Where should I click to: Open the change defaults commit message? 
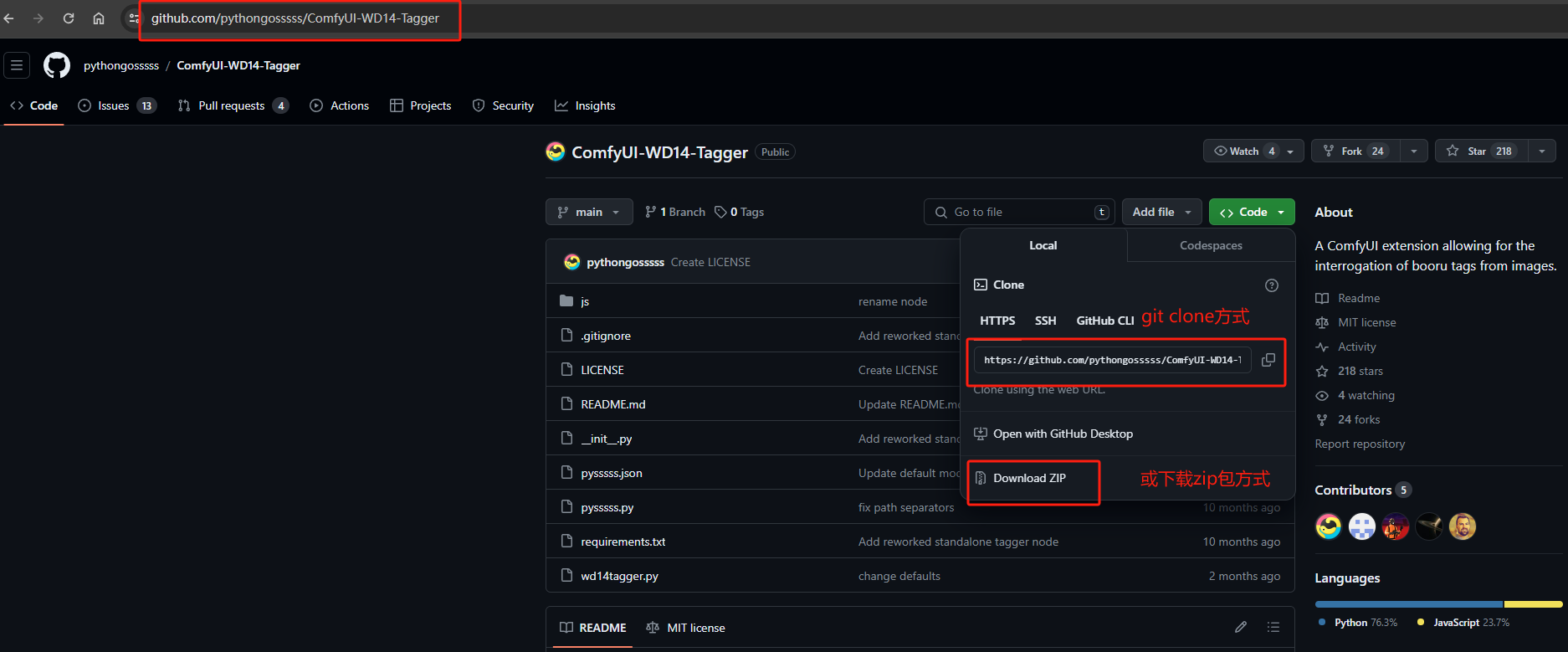[x=899, y=576]
